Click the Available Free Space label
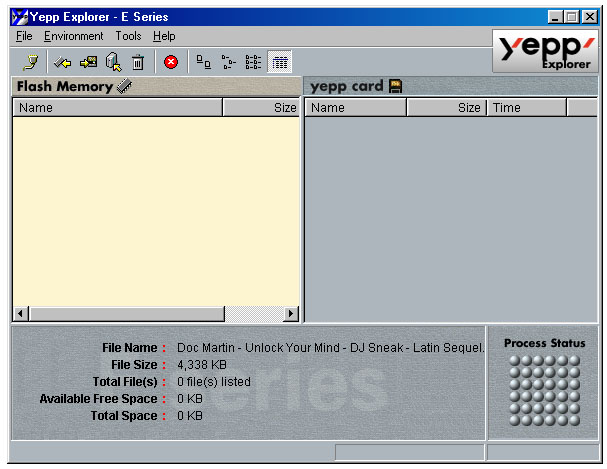The height and width of the screenshot is (469, 607). coord(98,399)
